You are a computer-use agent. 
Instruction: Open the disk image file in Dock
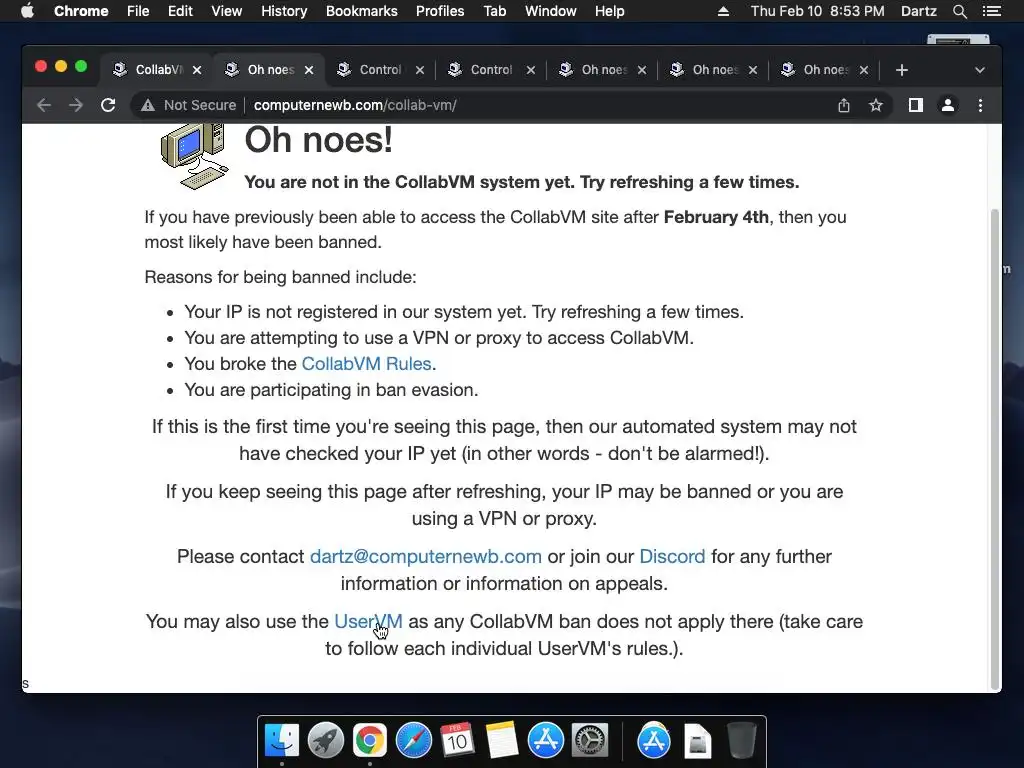click(x=697, y=741)
